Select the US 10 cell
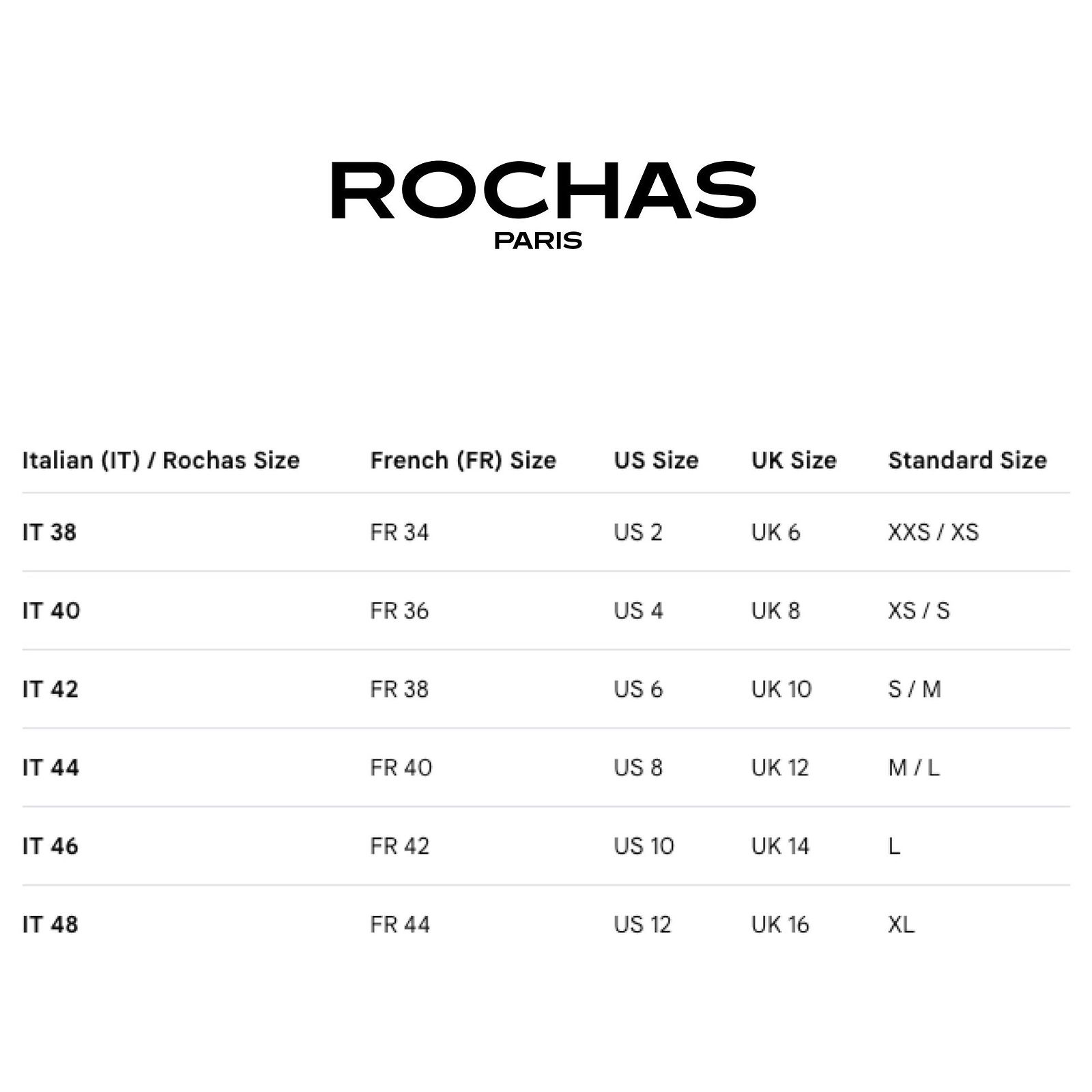The image size is (1092, 1092). tap(644, 846)
